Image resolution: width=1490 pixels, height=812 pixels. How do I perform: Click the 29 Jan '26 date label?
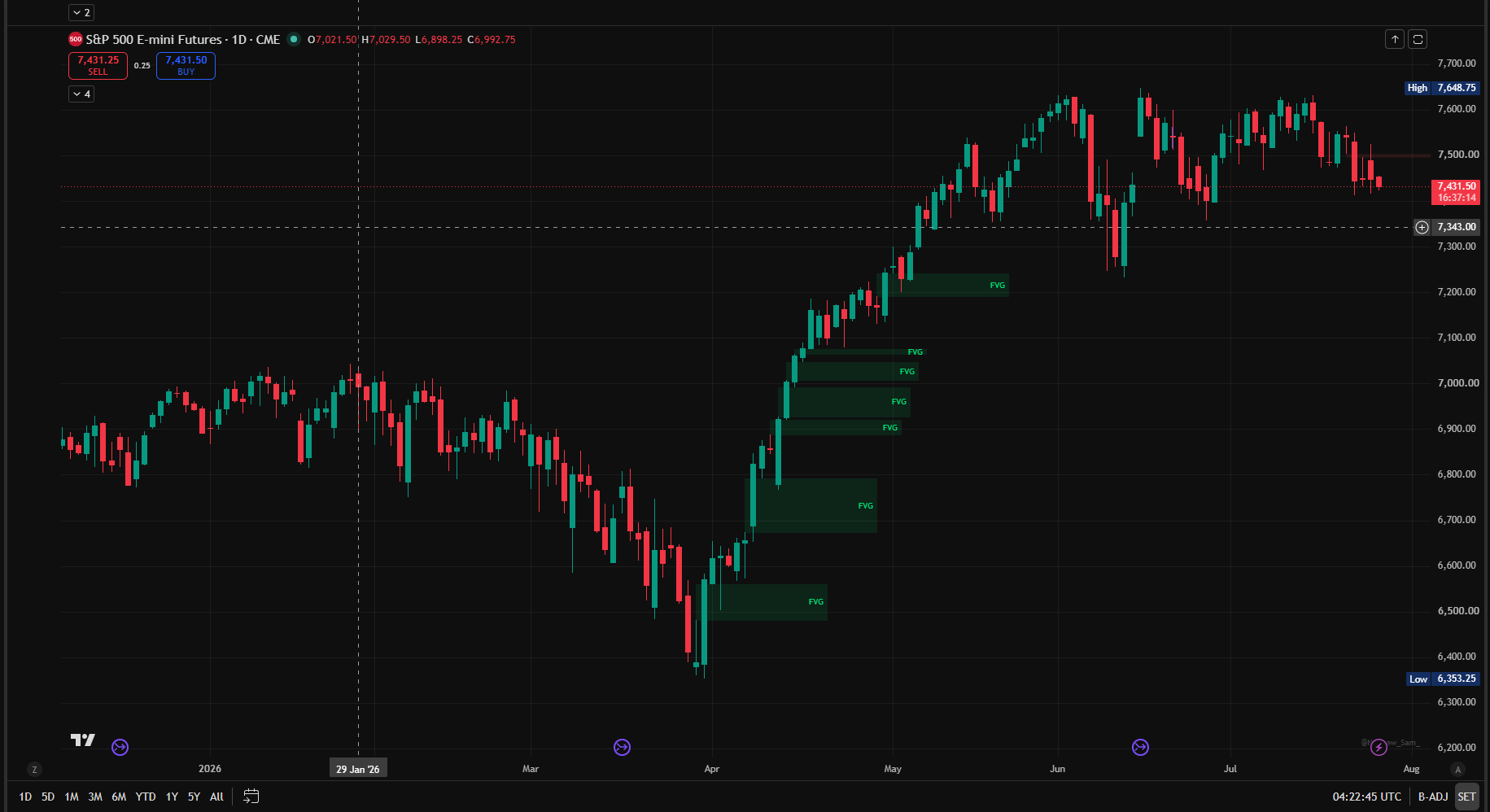358,769
